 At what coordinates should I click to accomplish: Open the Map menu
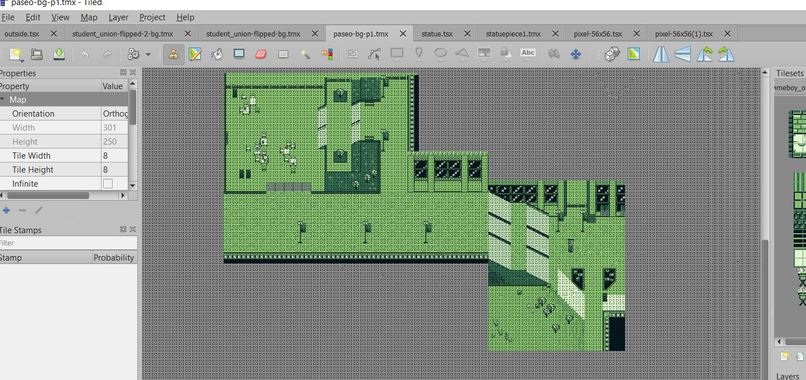pyautogui.click(x=89, y=17)
